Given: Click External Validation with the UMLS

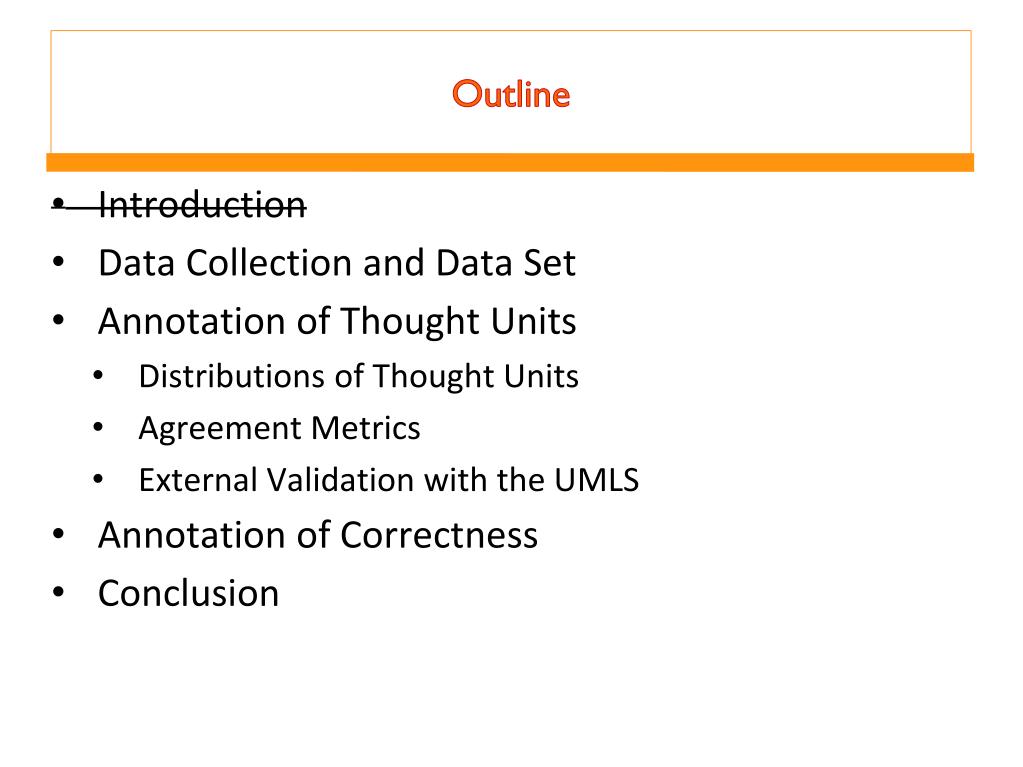Looking at the screenshot, I should [x=388, y=480].
